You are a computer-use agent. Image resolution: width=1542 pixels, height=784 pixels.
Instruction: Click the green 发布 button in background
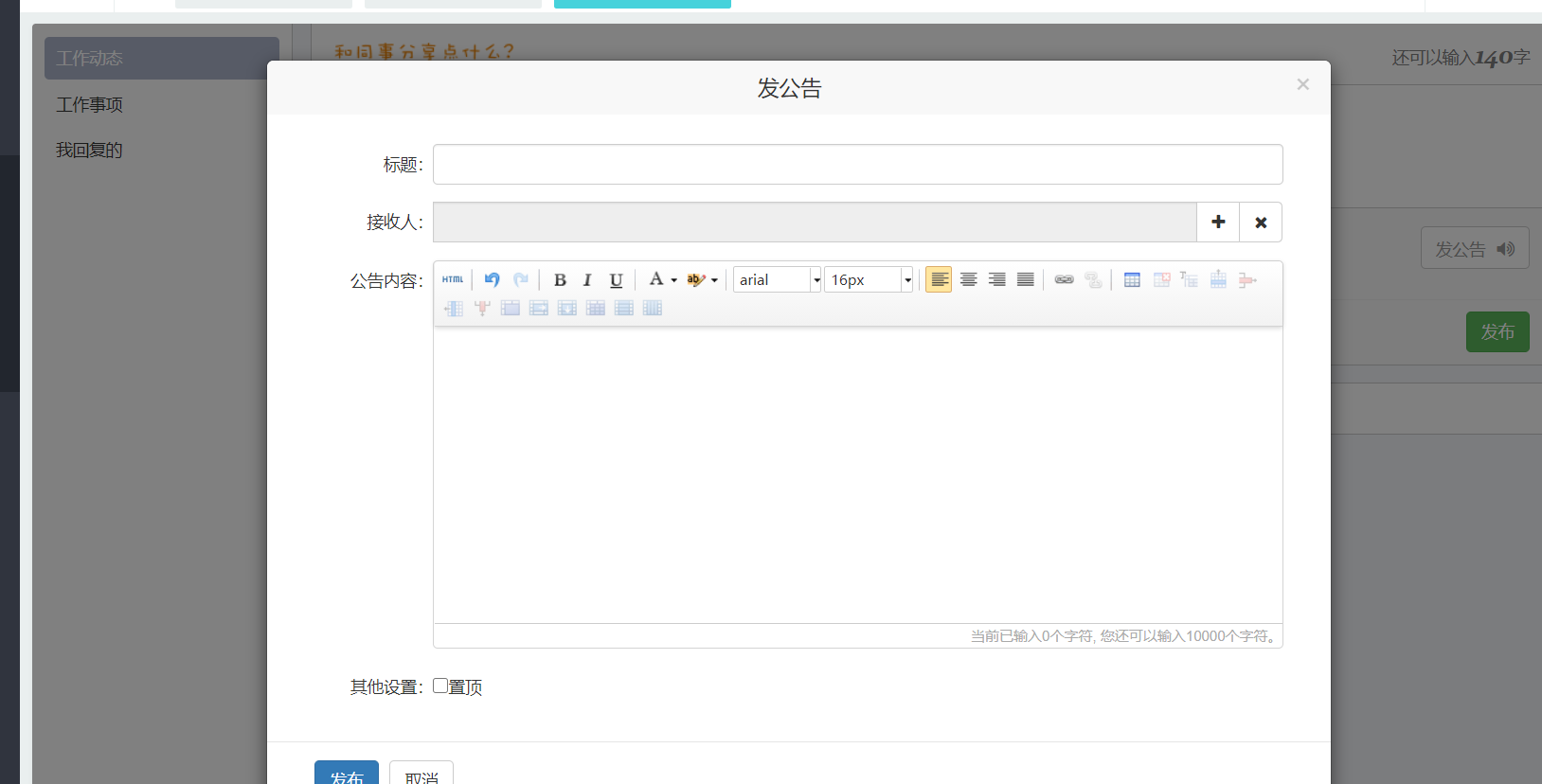(x=1497, y=331)
